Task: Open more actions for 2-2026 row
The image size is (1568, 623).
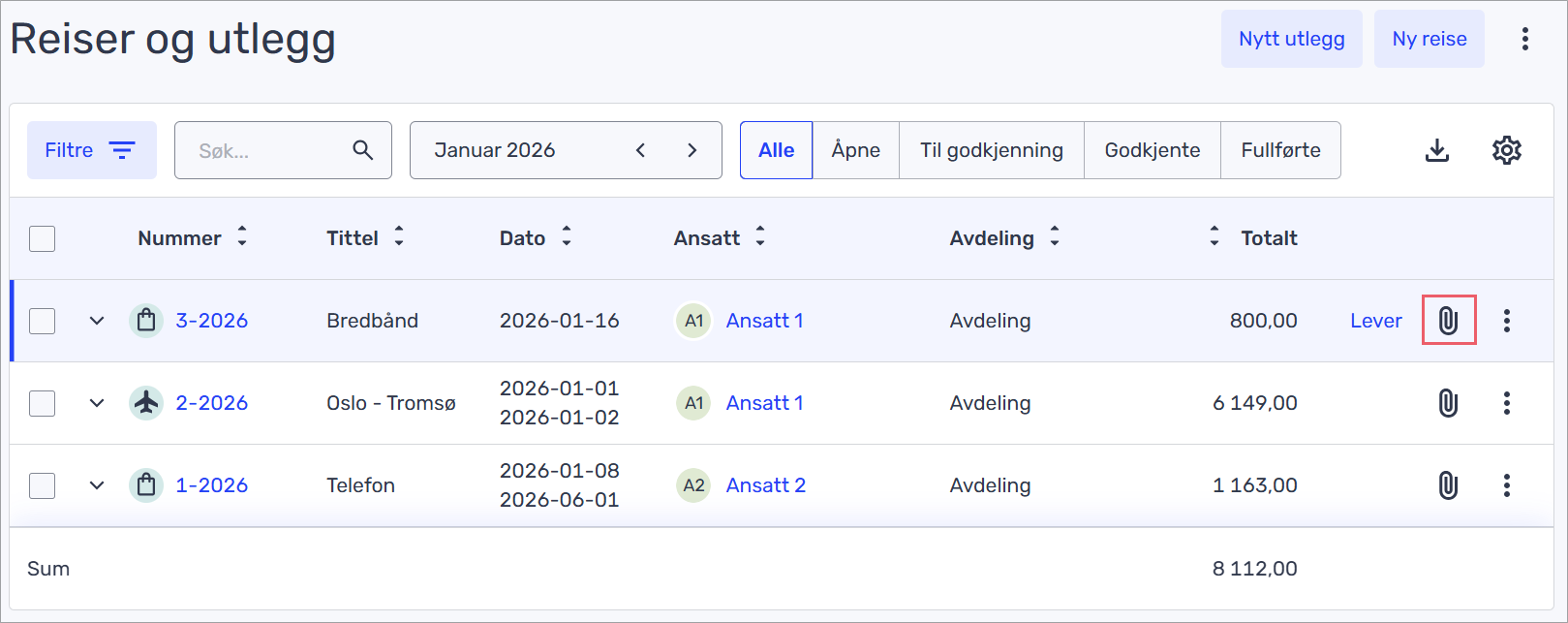Action: coord(1506,403)
